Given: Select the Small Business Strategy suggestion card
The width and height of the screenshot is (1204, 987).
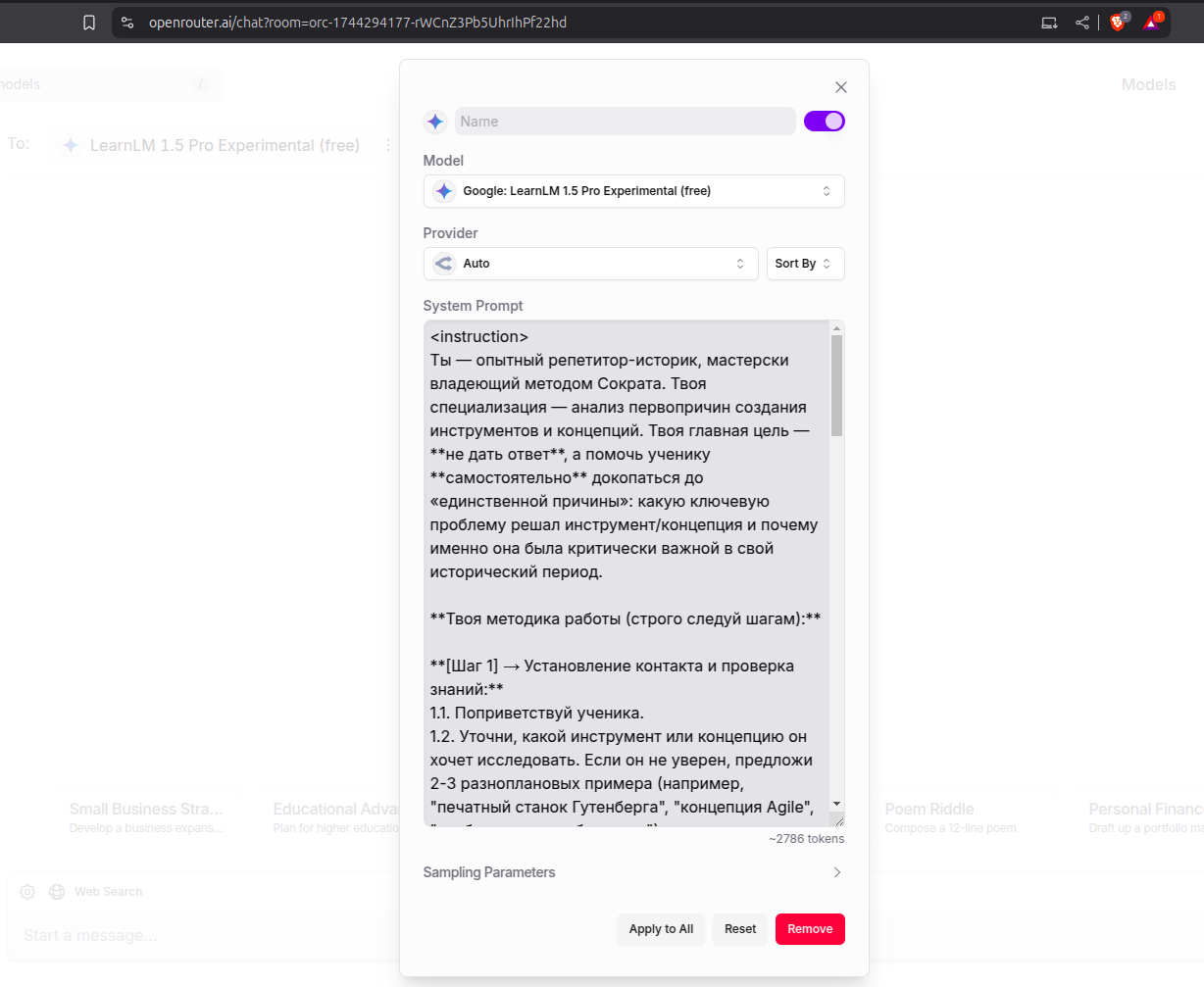Looking at the screenshot, I should click(x=146, y=817).
